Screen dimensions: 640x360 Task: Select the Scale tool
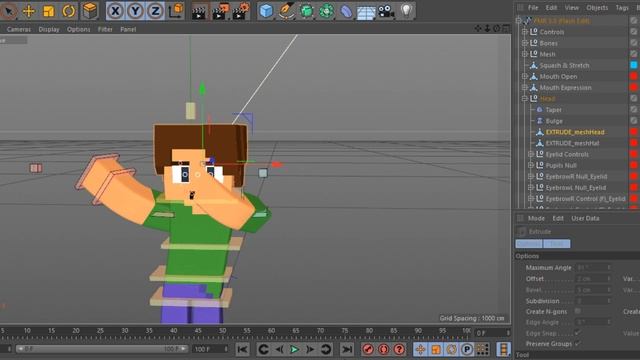coord(49,11)
